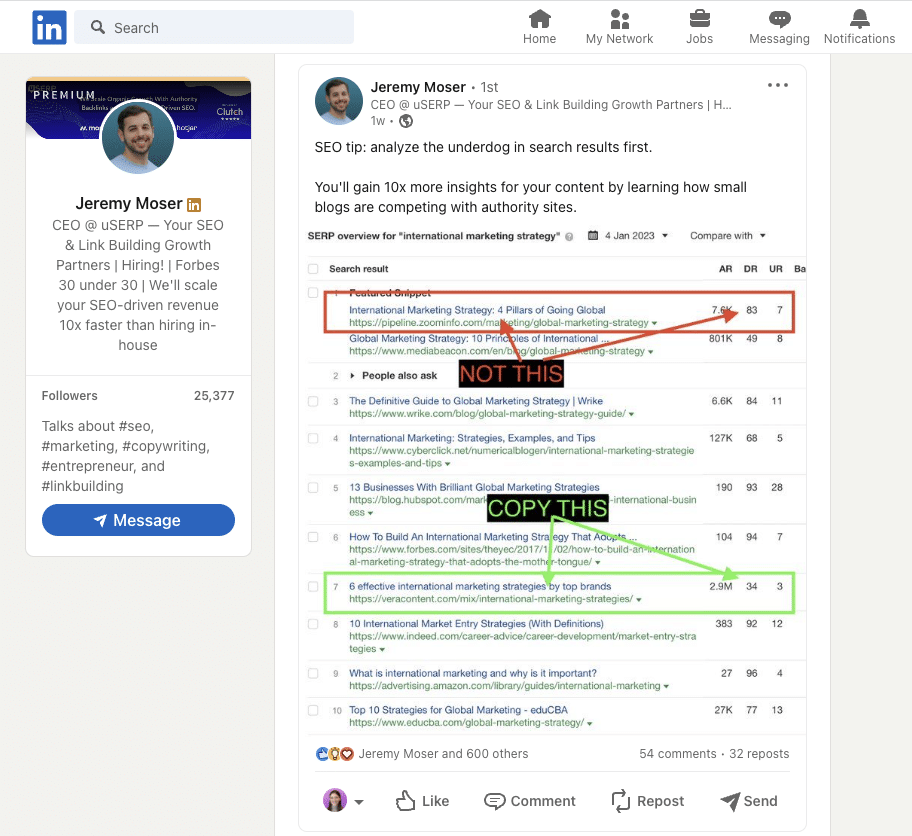Viewport: 912px width, 836px height.
Task: Open the 32 reposts link
Action: tap(759, 754)
